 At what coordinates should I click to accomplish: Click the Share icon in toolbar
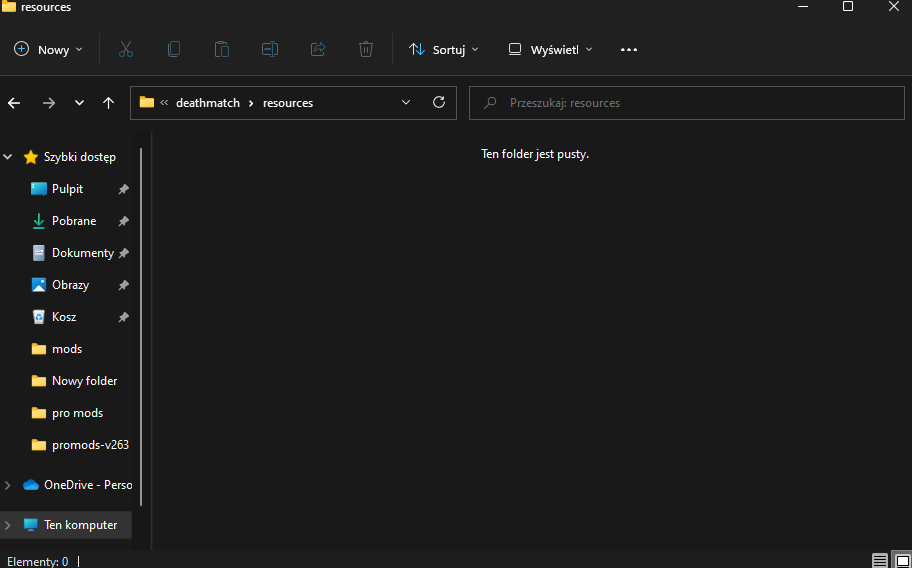point(318,49)
